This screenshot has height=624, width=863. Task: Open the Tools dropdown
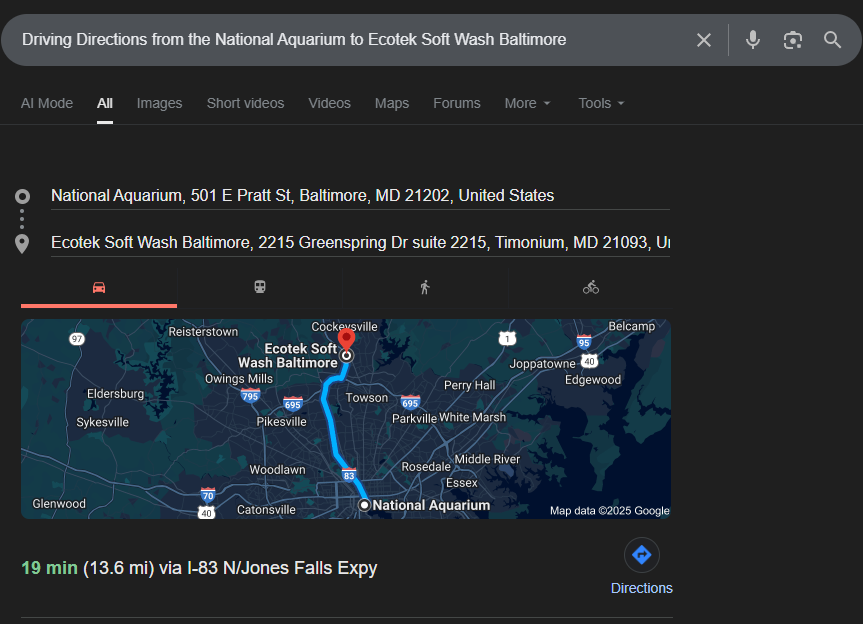pyautogui.click(x=601, y=103)
